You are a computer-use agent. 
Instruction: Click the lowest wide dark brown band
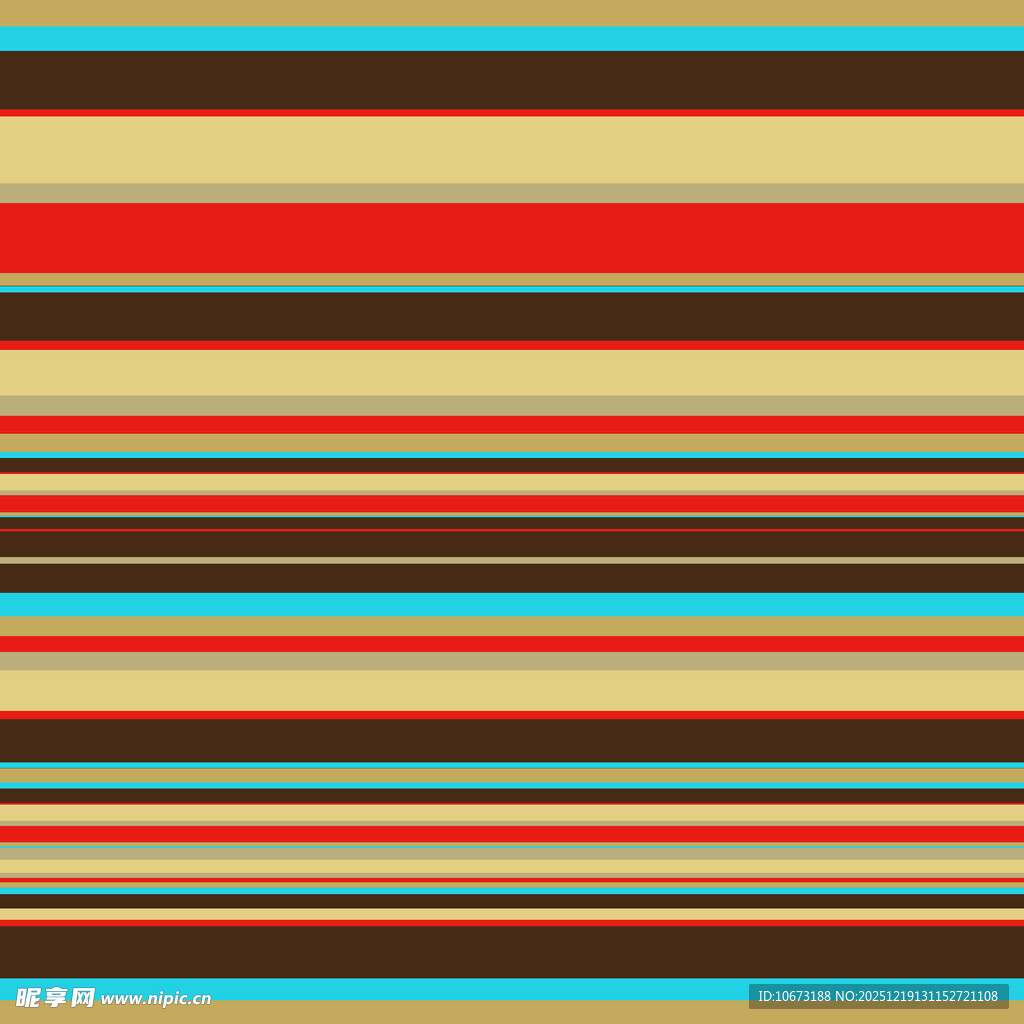coord(512,951)
